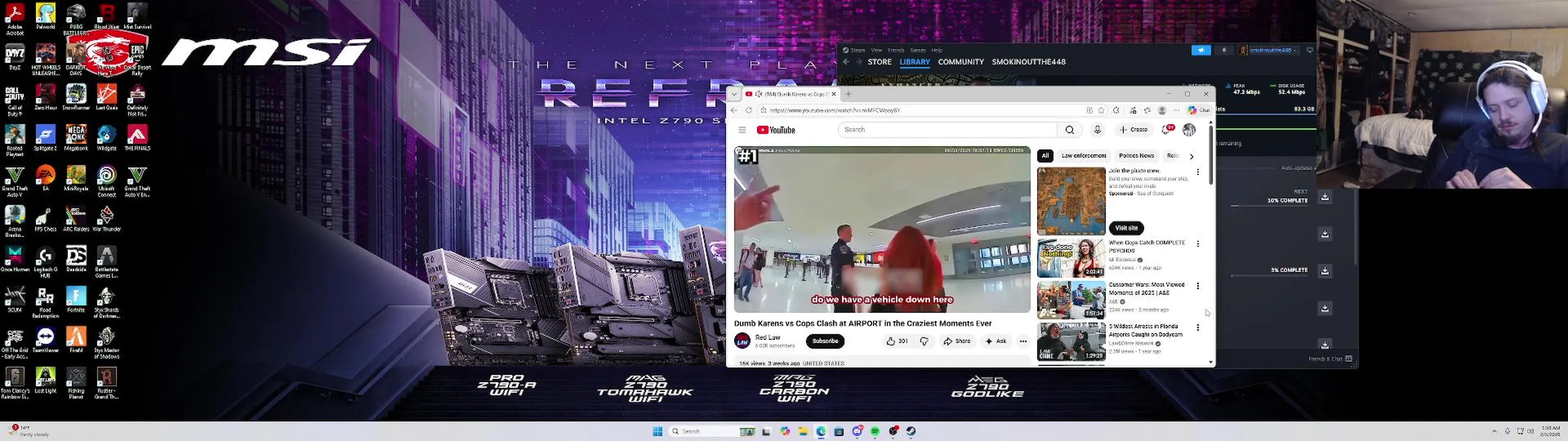This screenshot has width=1568, height=441.
Task: Open Edge profile icon in toolbar
Action: click(1162, 110)
